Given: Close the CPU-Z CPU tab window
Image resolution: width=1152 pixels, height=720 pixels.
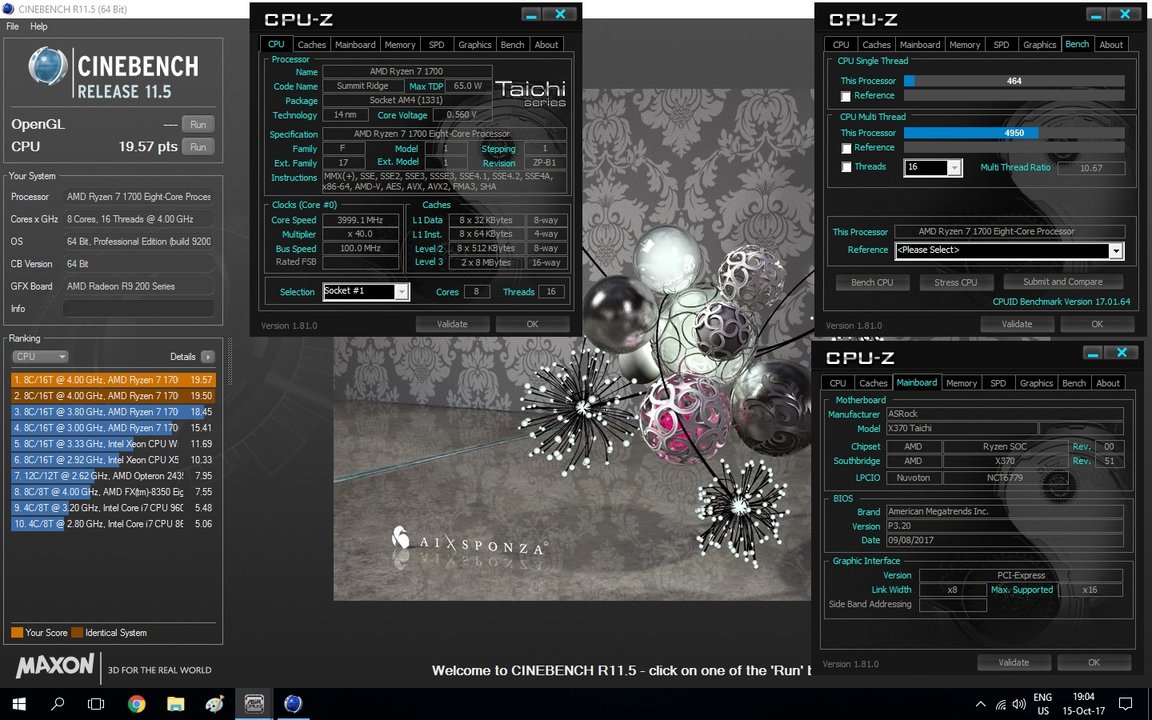Looking at the screenshot, I should pos(560,15).
